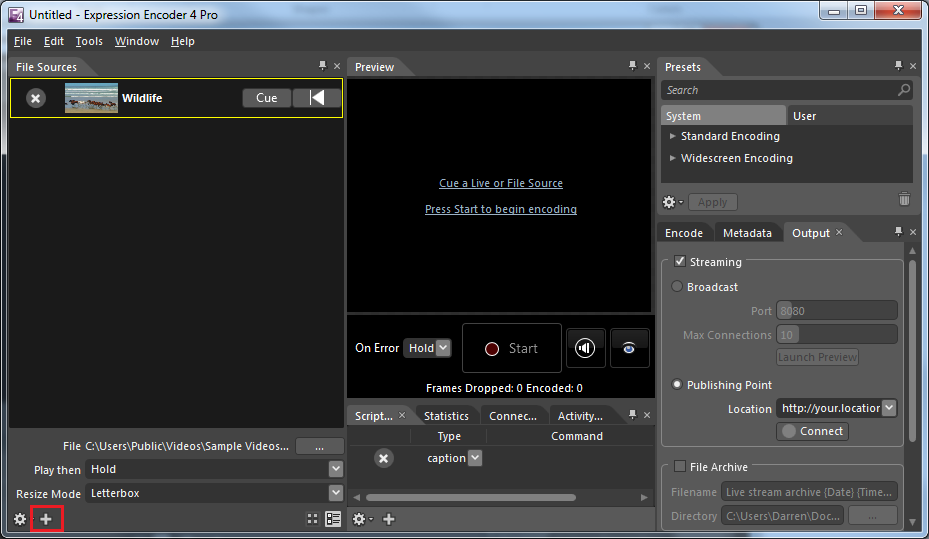929x539 pixels.
Task: Close the Preview panel
Action: (647, 66)
